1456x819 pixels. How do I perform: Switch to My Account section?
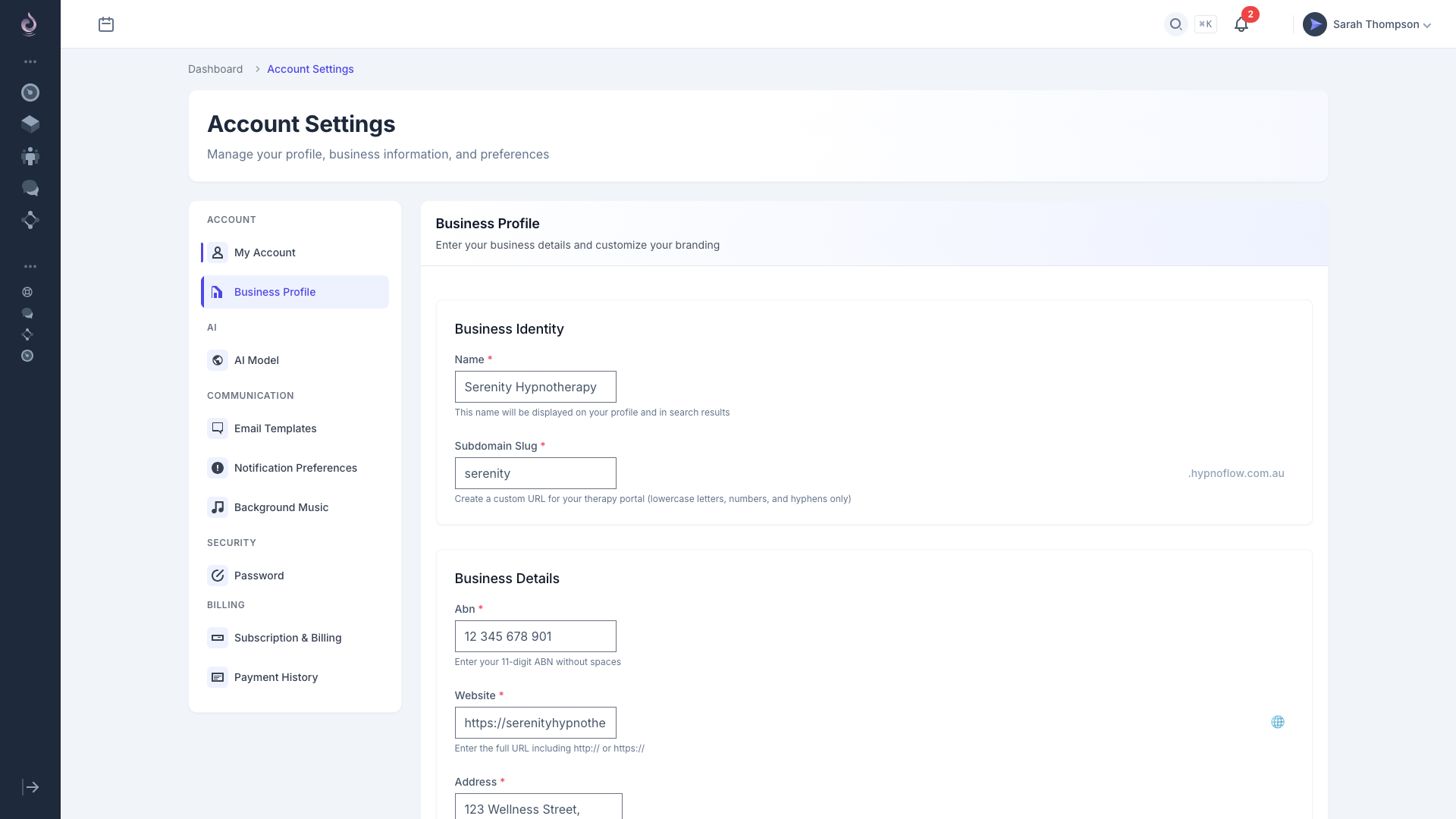pos(265,253)
